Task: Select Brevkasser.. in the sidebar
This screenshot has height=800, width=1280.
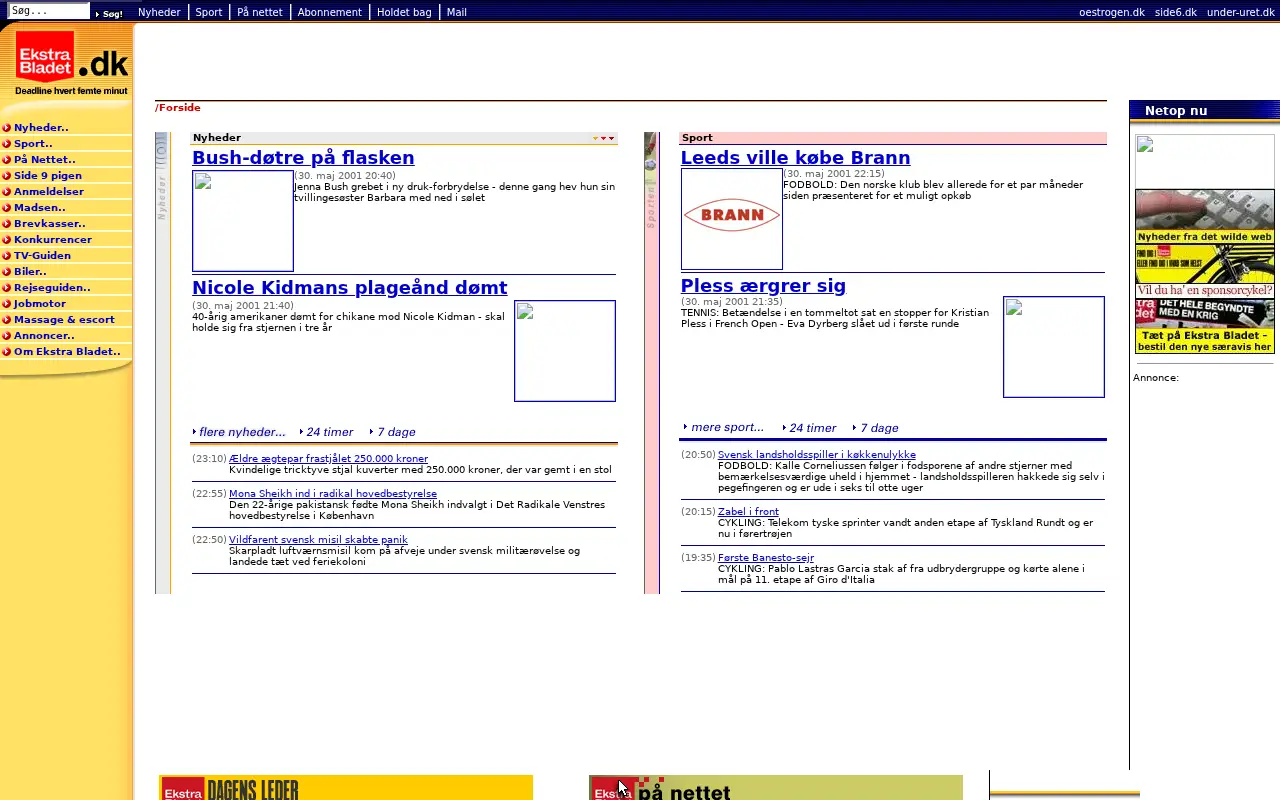Action: 50,223
